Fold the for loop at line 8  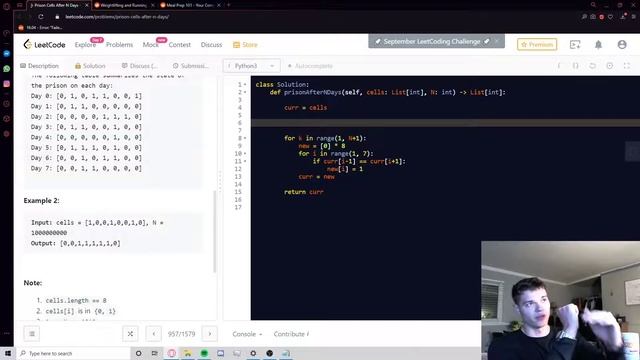click(245, 138)
